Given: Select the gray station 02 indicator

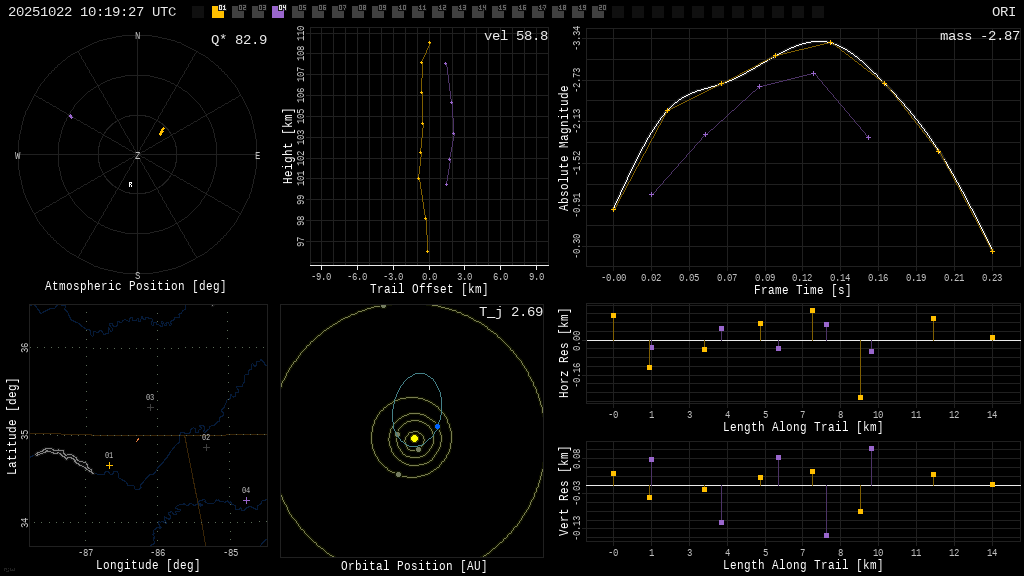Looking at the screenshot, I should [x=238, y=12].
